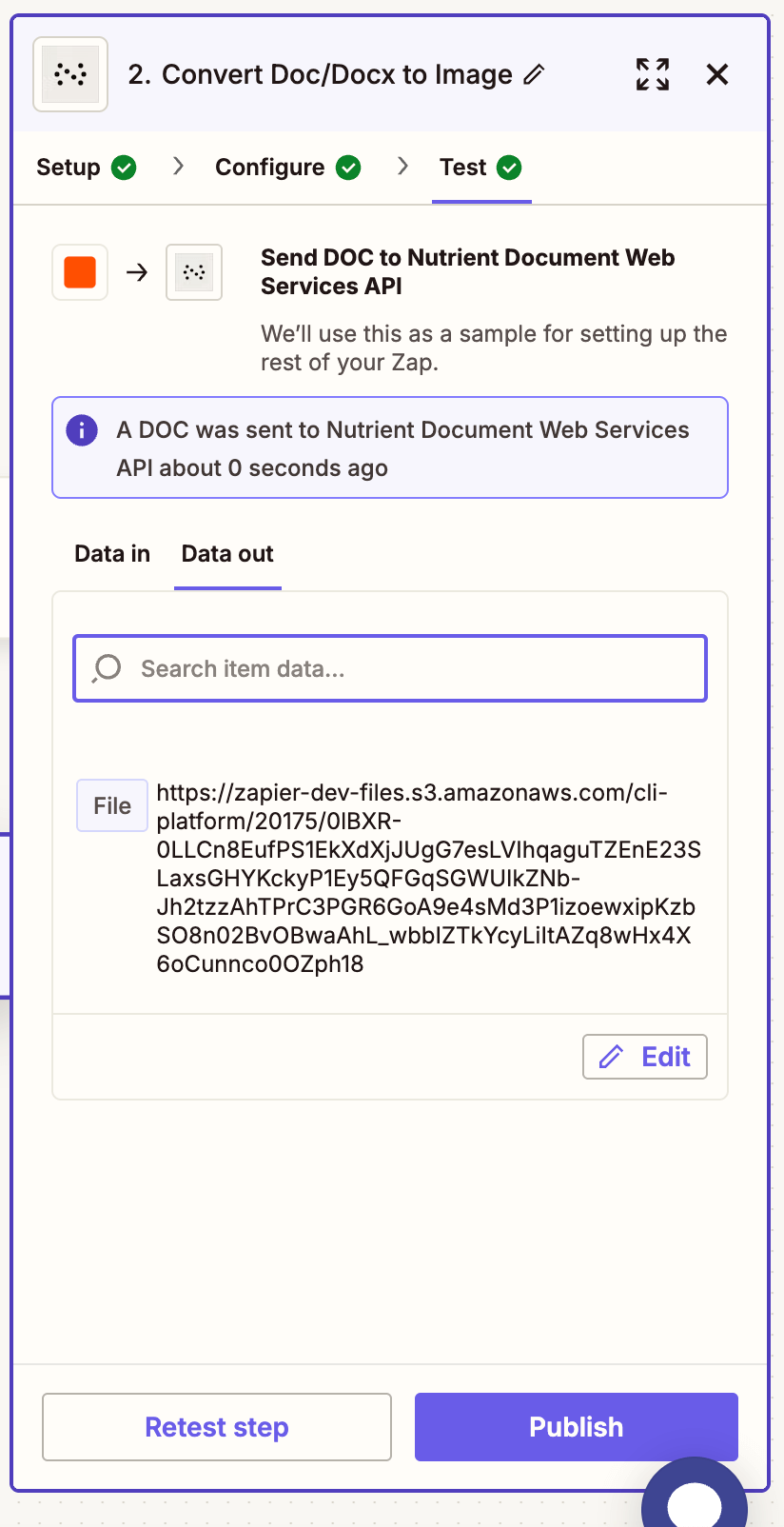Click the orange trigger app icon
The height and width of the screenshot is (1527, 784).
(80, 272)
